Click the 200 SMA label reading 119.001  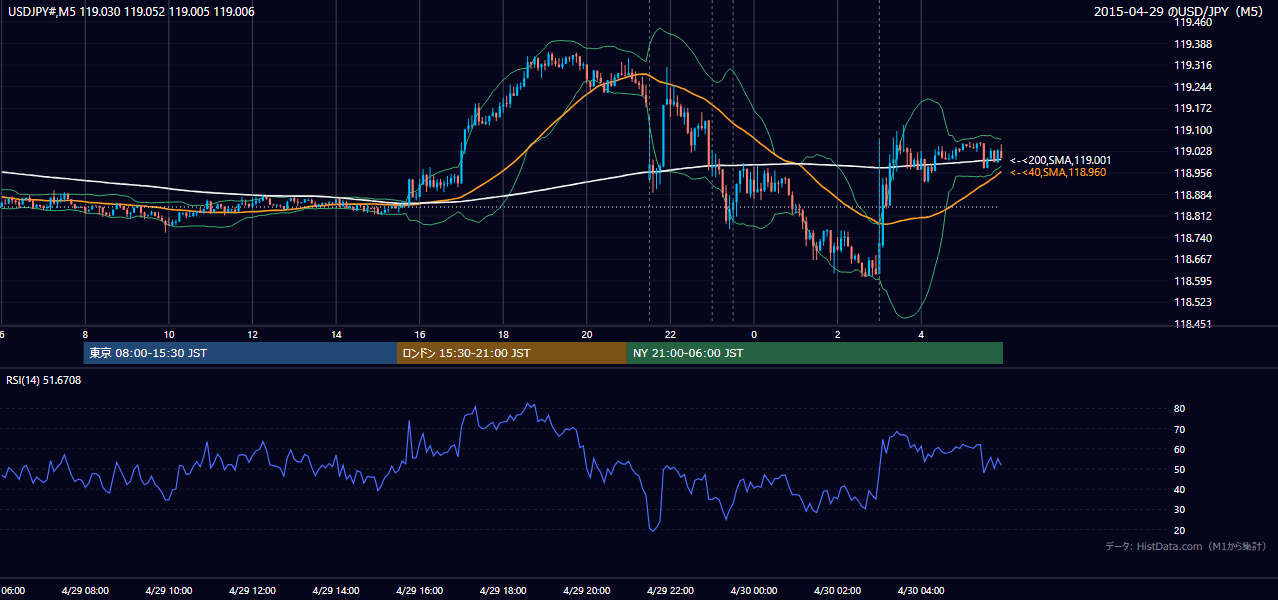pos(1060,160)
